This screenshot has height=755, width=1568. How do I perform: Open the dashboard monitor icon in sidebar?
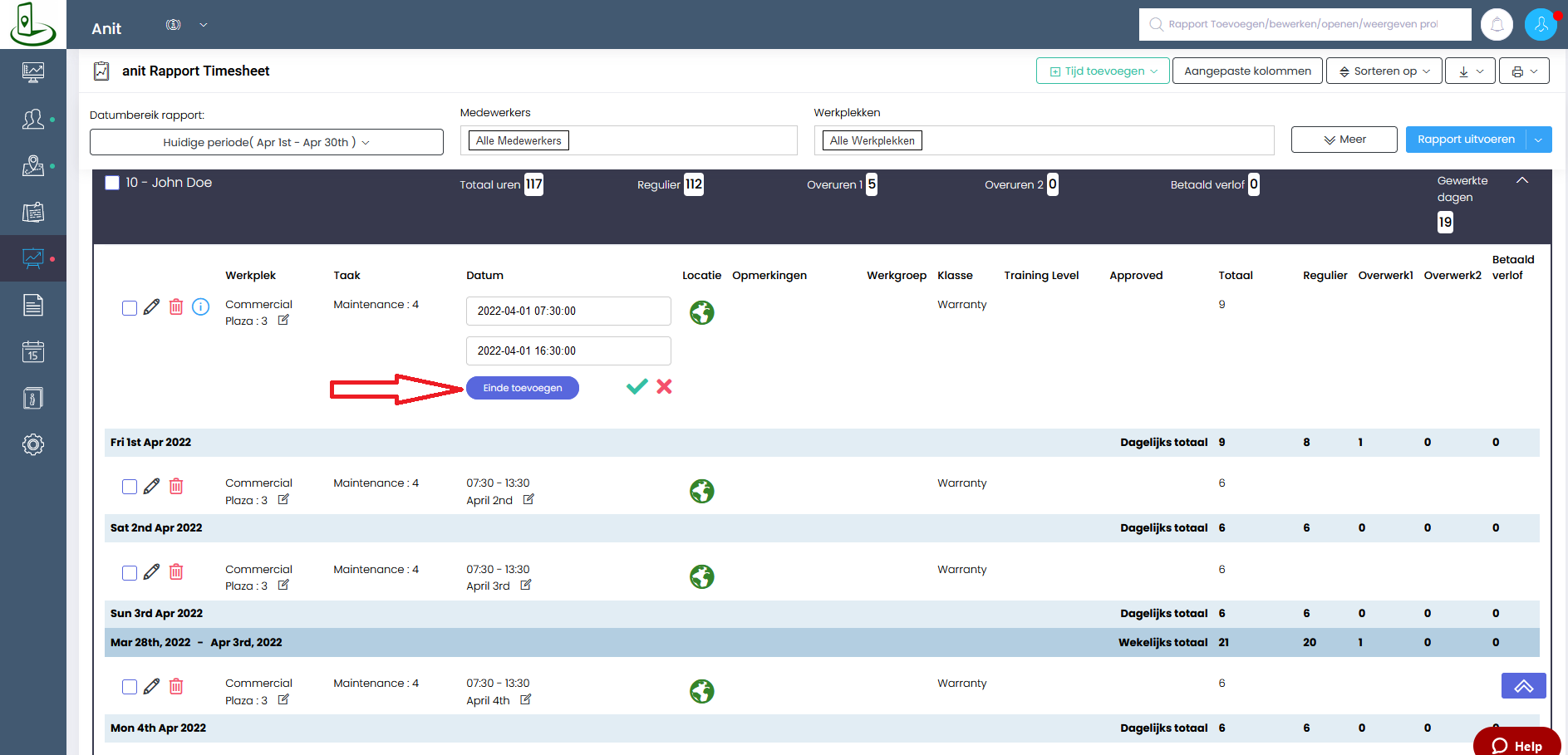(x=33, y=72)
